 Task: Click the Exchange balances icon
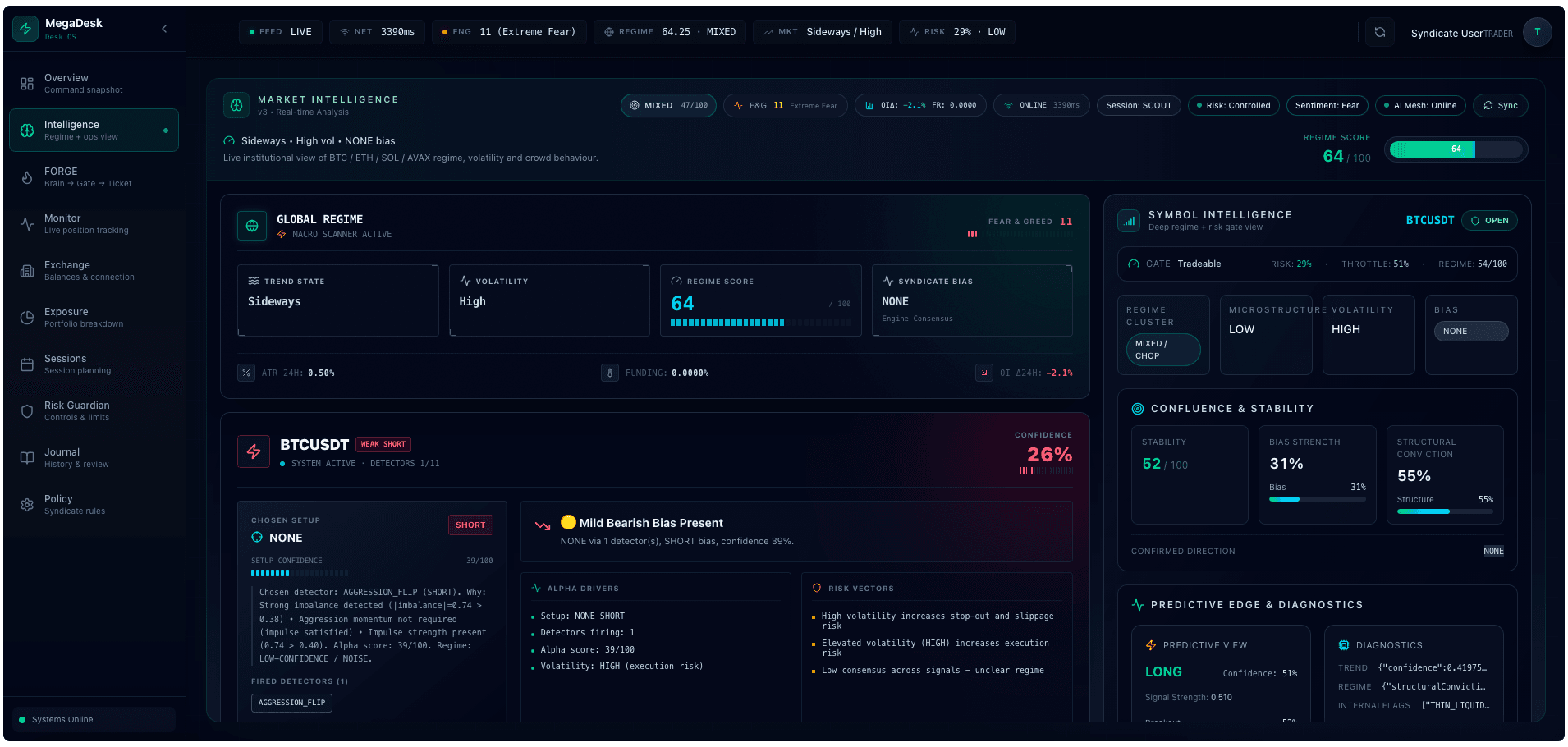(x=27, y=270)
